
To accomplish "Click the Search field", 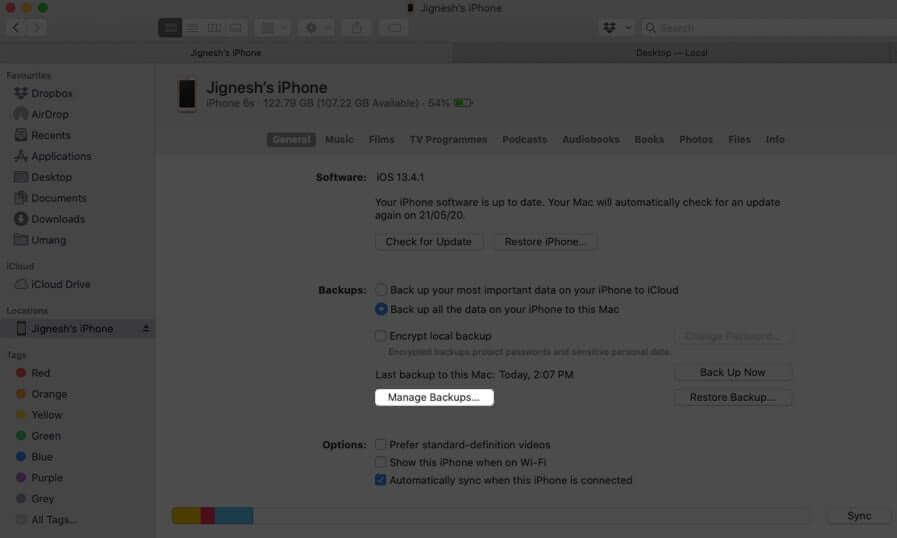I will pos(769,27).
